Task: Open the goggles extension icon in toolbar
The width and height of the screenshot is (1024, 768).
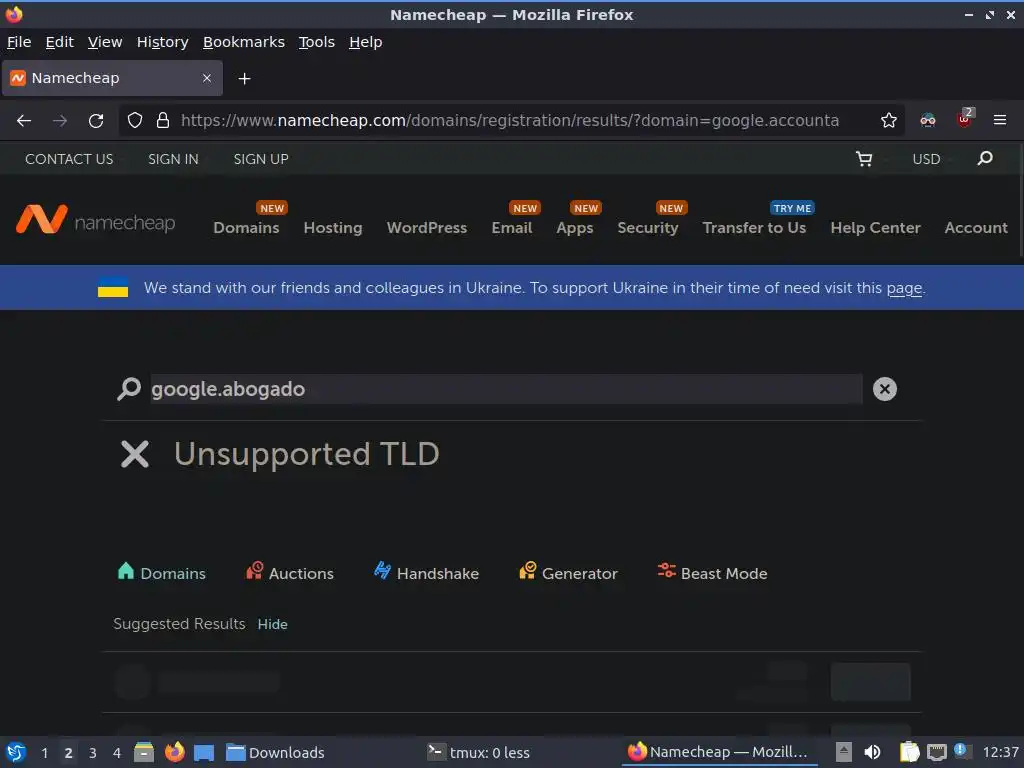Action: pos(927,120)
